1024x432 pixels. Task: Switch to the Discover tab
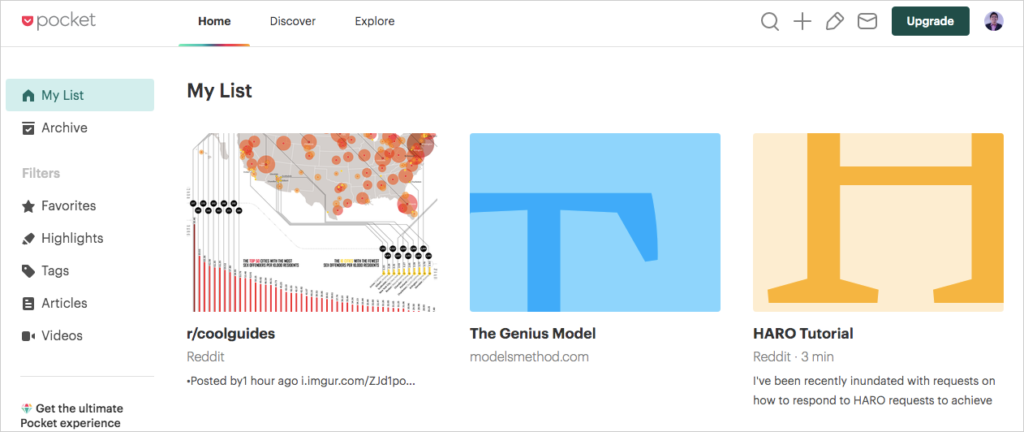pos(293,22)
